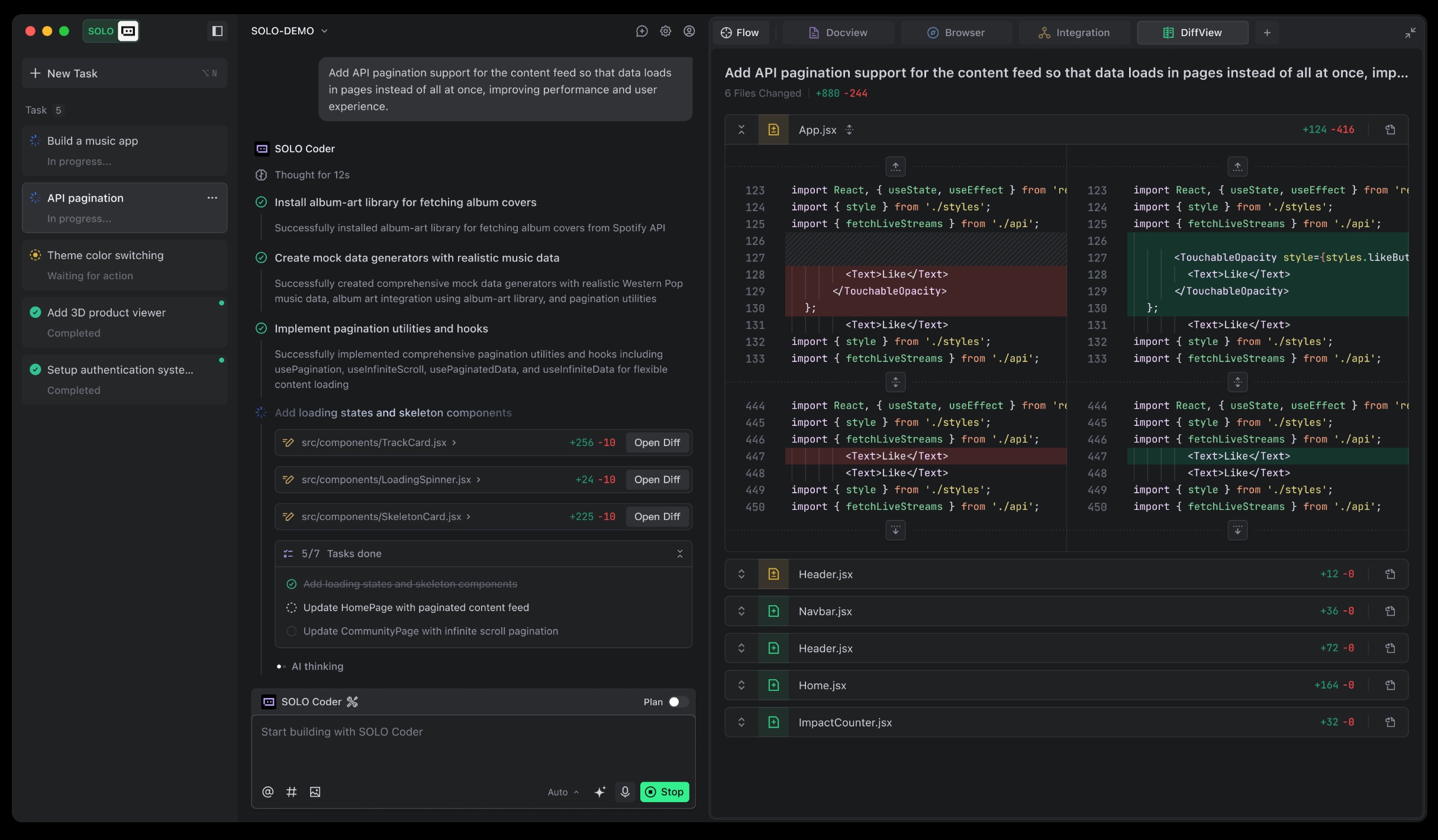The width and height of the screenshot is (1438, 840).
Task: Expand hidden lines between 133 and 444 left pane
Action: point(896,382)
